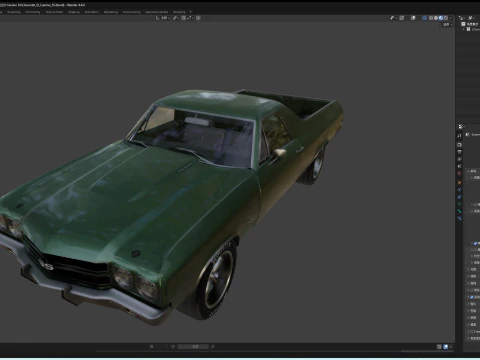This screenshot has width=480, height=360.
Task: Switch to the Geometry Nodes workspace tab
Action: (x=157, y=12)
